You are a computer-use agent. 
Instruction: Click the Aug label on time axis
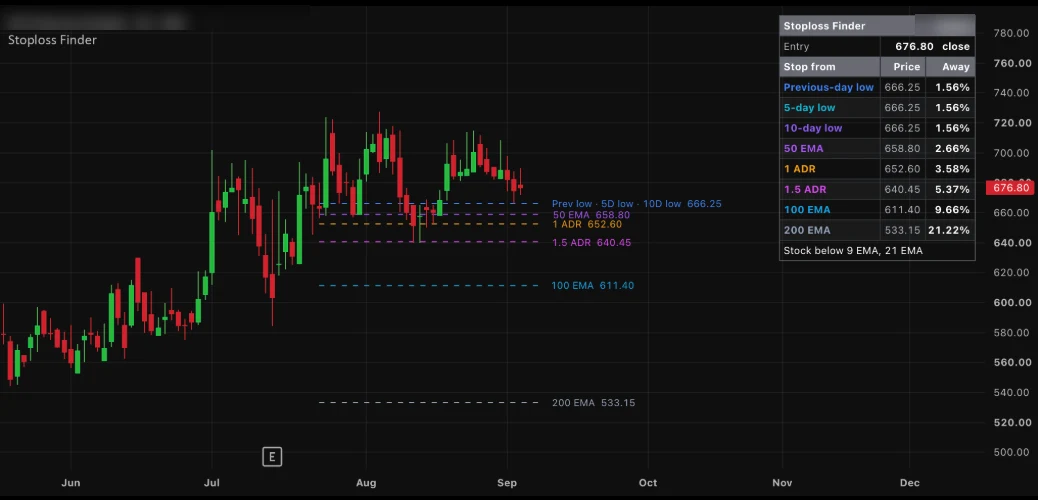point(365,483)
